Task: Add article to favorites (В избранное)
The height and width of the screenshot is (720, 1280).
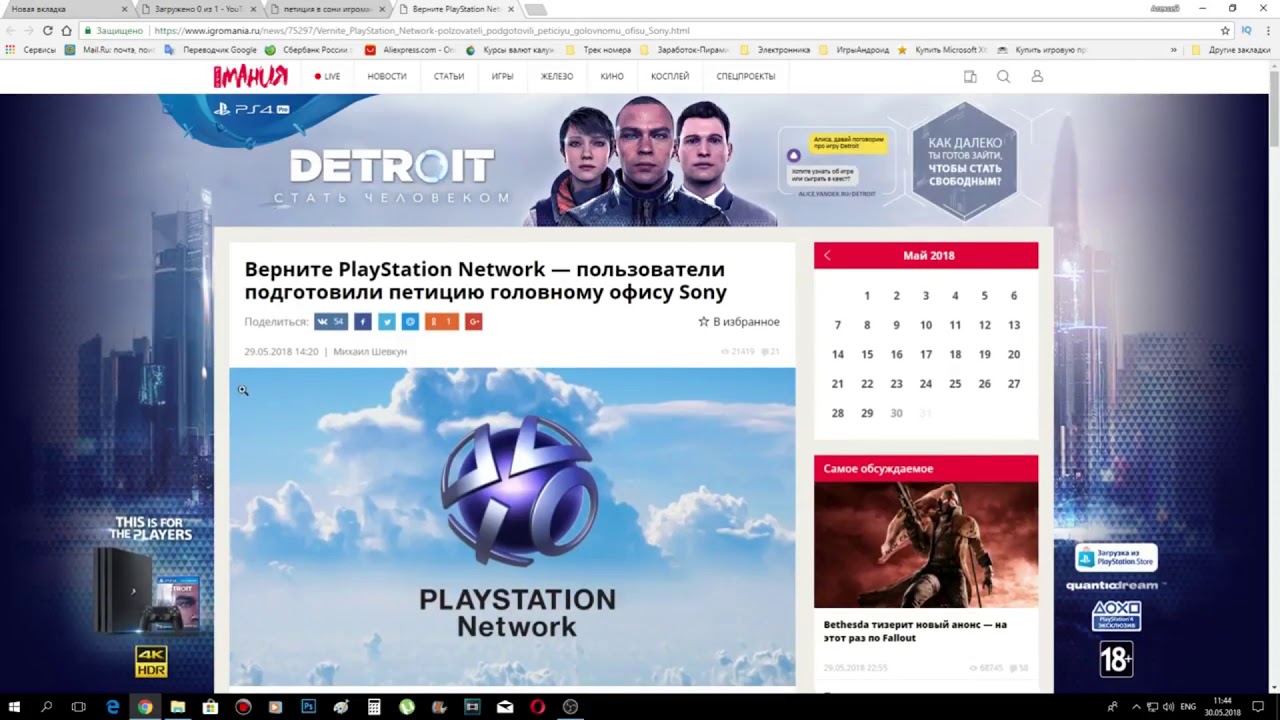Action: (739, 321)
